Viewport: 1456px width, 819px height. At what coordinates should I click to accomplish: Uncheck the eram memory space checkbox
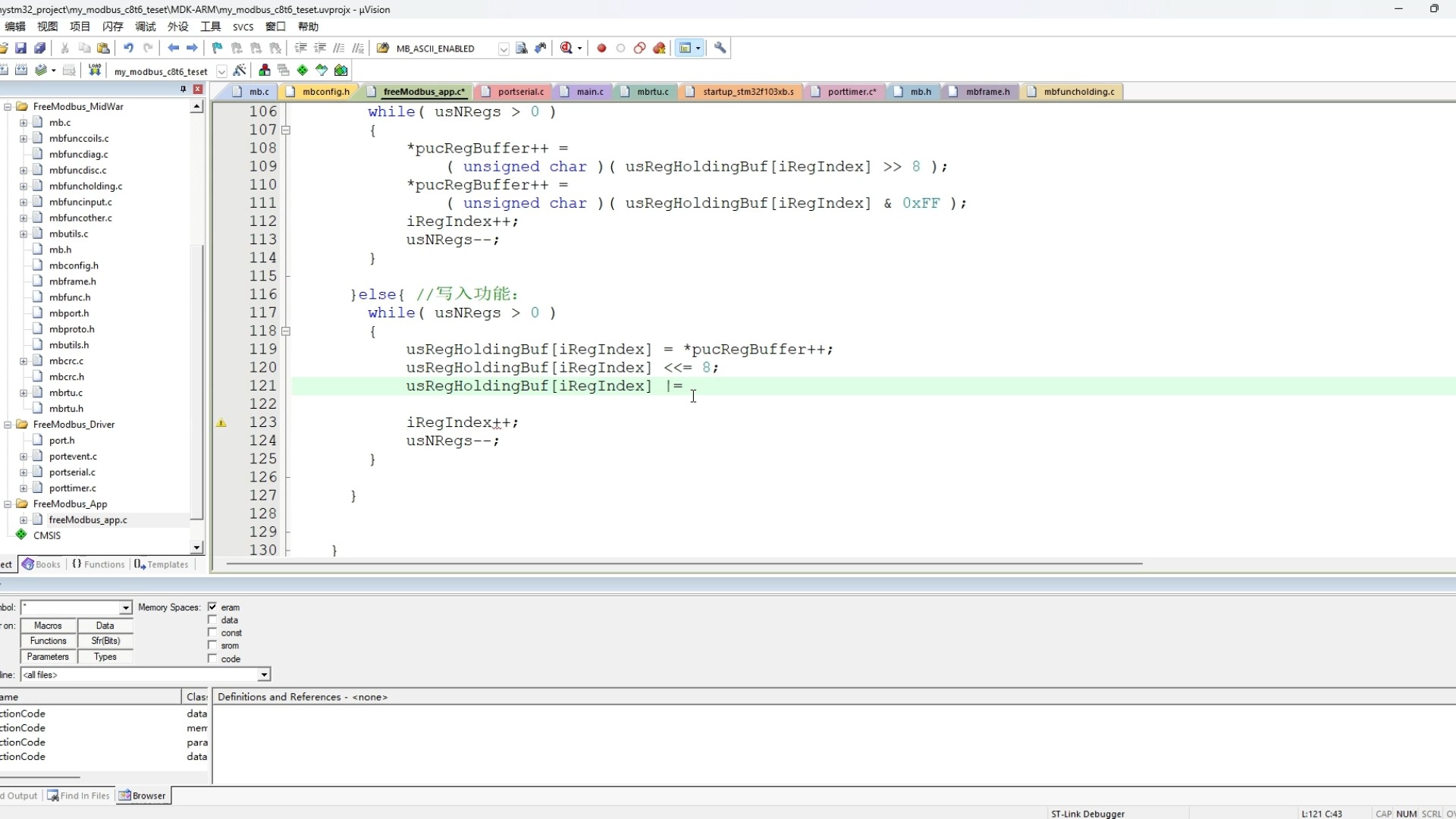[212, 607]
